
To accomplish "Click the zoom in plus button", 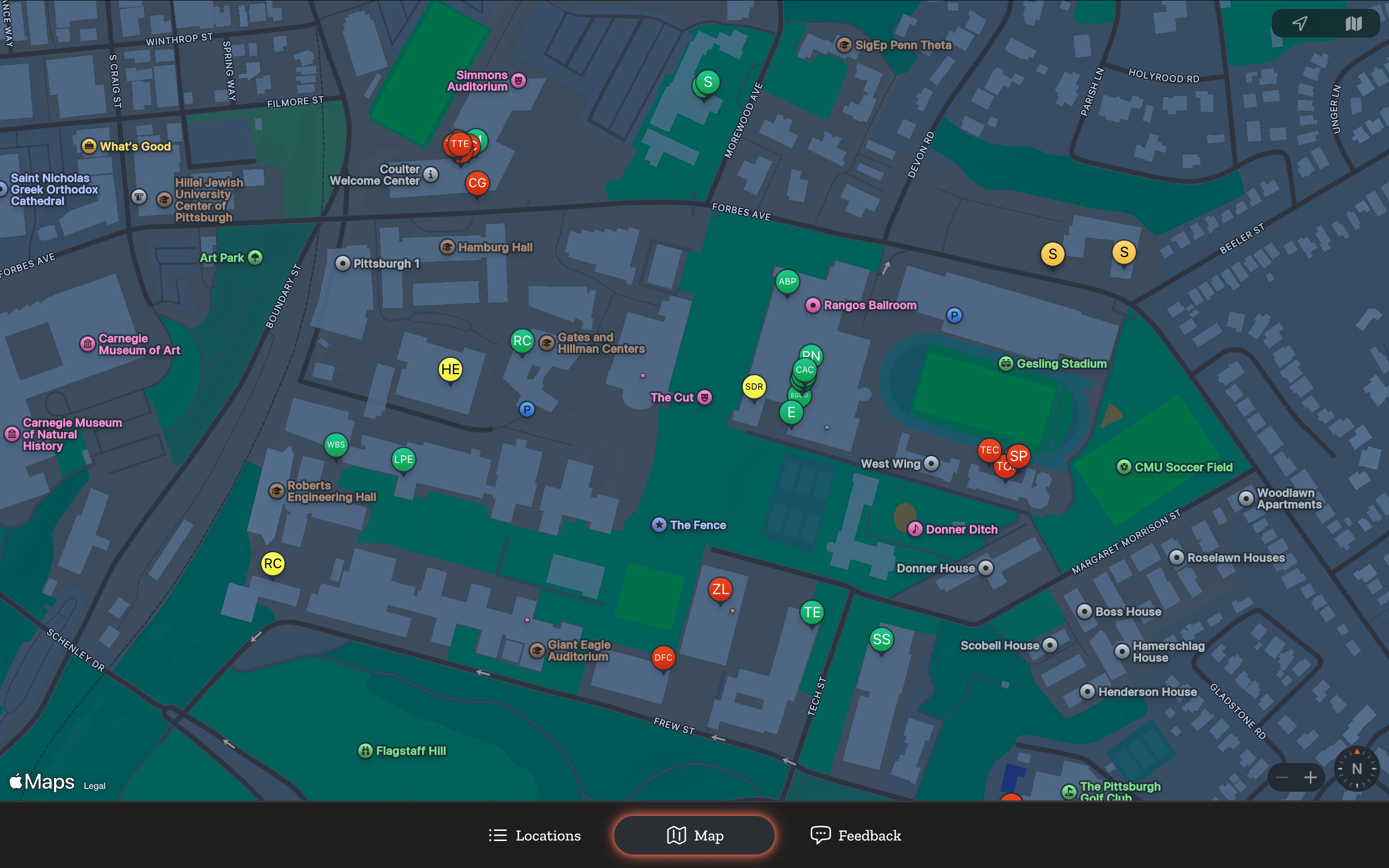I will point(1310,777).
